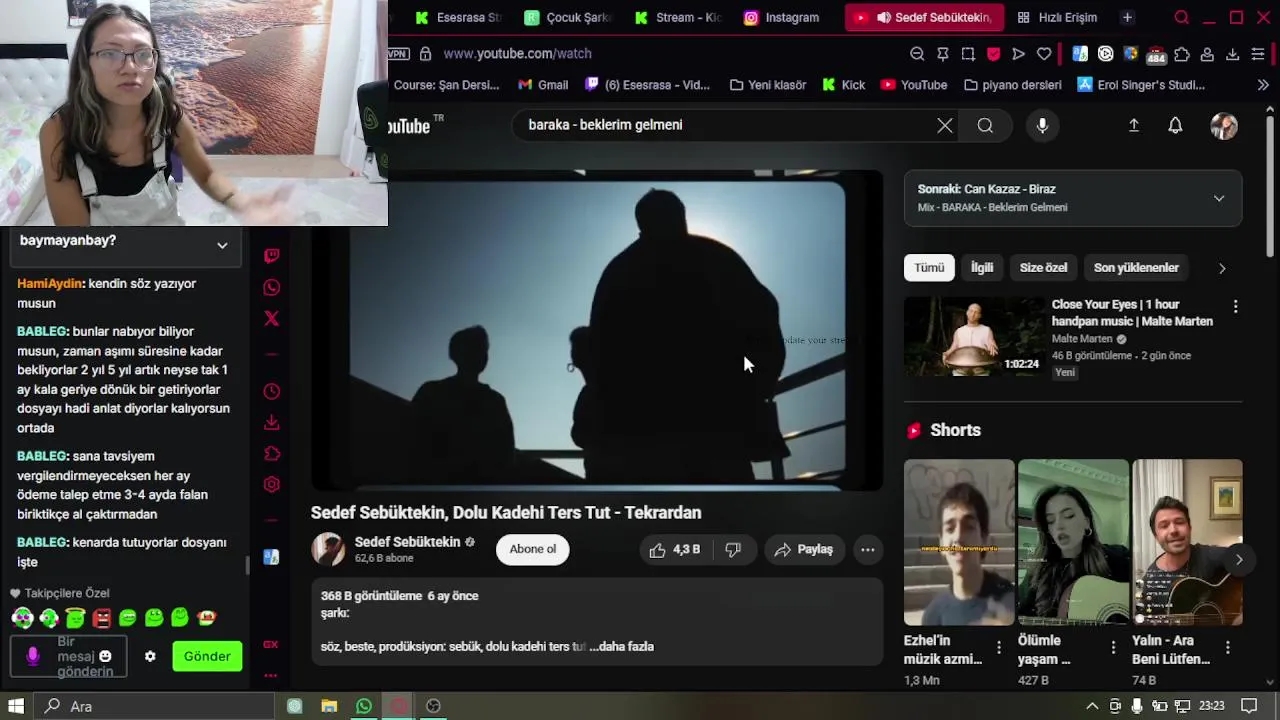Screen dimensions: 1280x720
Task: Open YouTube notifications bell
Action: pyautogui.click(x=1175, y=125)
